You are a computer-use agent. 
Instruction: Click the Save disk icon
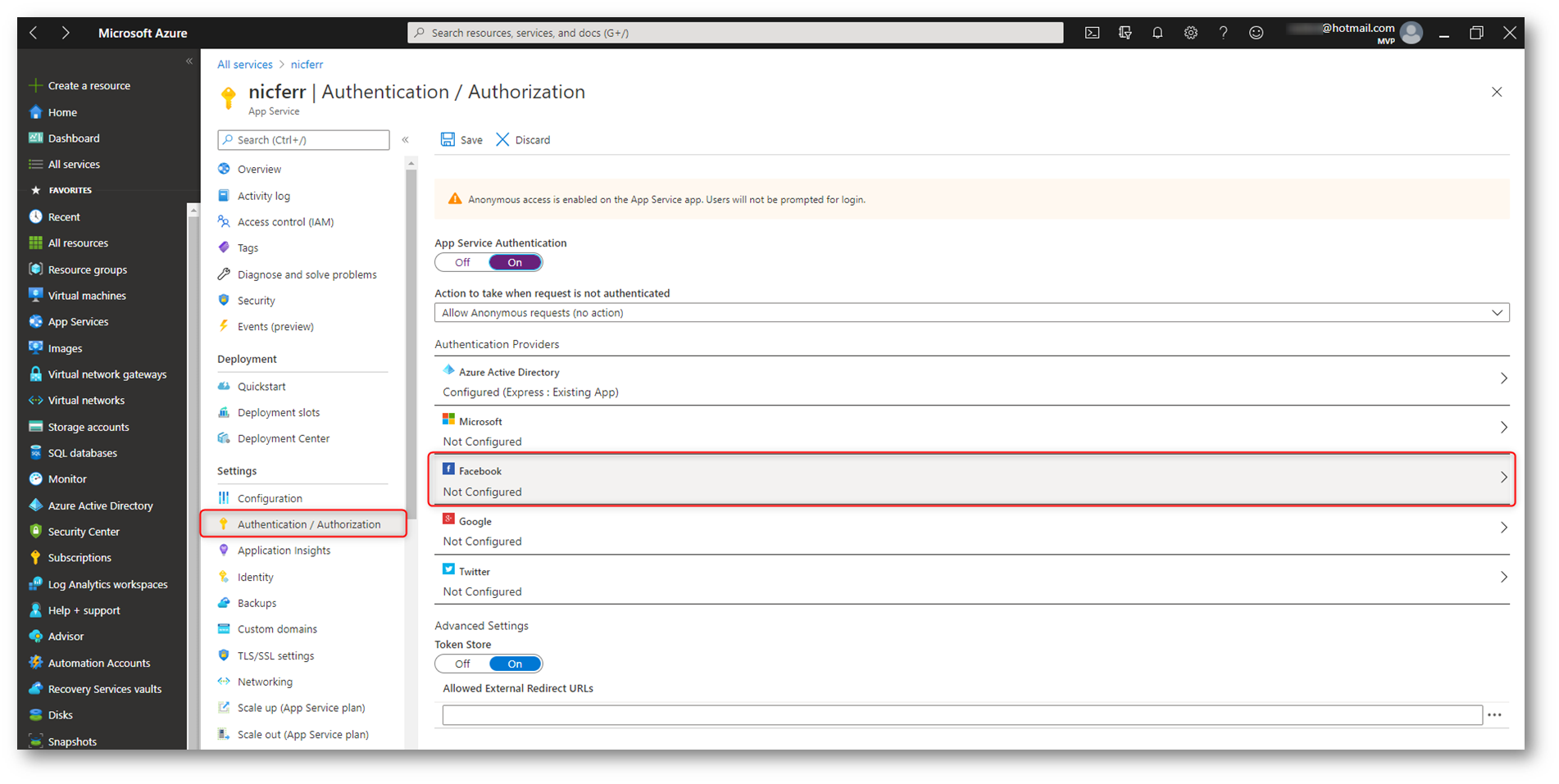pyautogui.click(x=448, y=139)
